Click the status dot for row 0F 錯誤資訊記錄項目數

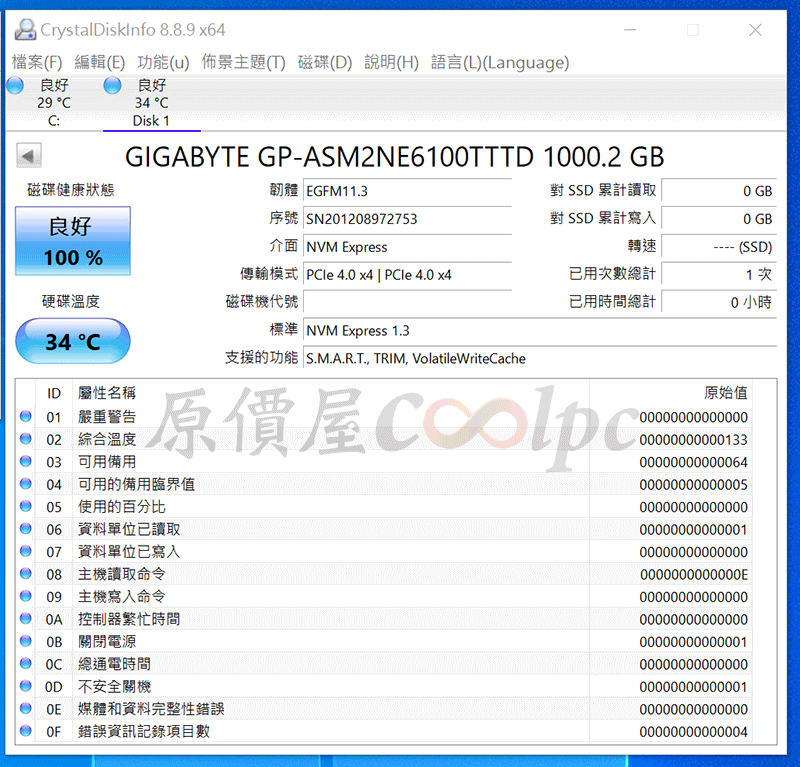click(26, 731)
